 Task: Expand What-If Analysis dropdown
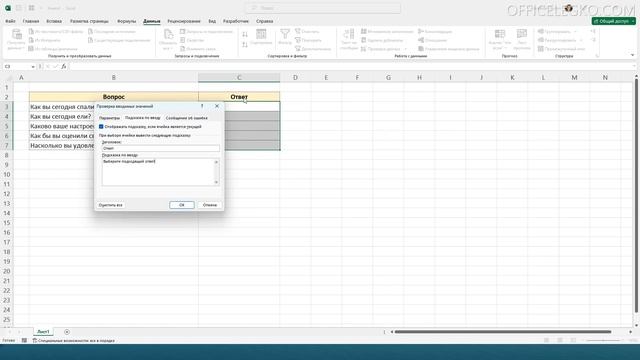coord(506,48)
